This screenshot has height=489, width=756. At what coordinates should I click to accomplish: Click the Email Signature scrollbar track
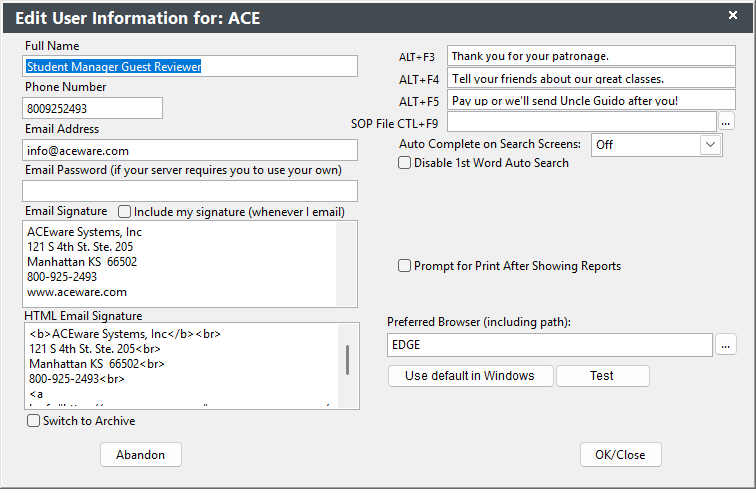click(x=346, y=264)
